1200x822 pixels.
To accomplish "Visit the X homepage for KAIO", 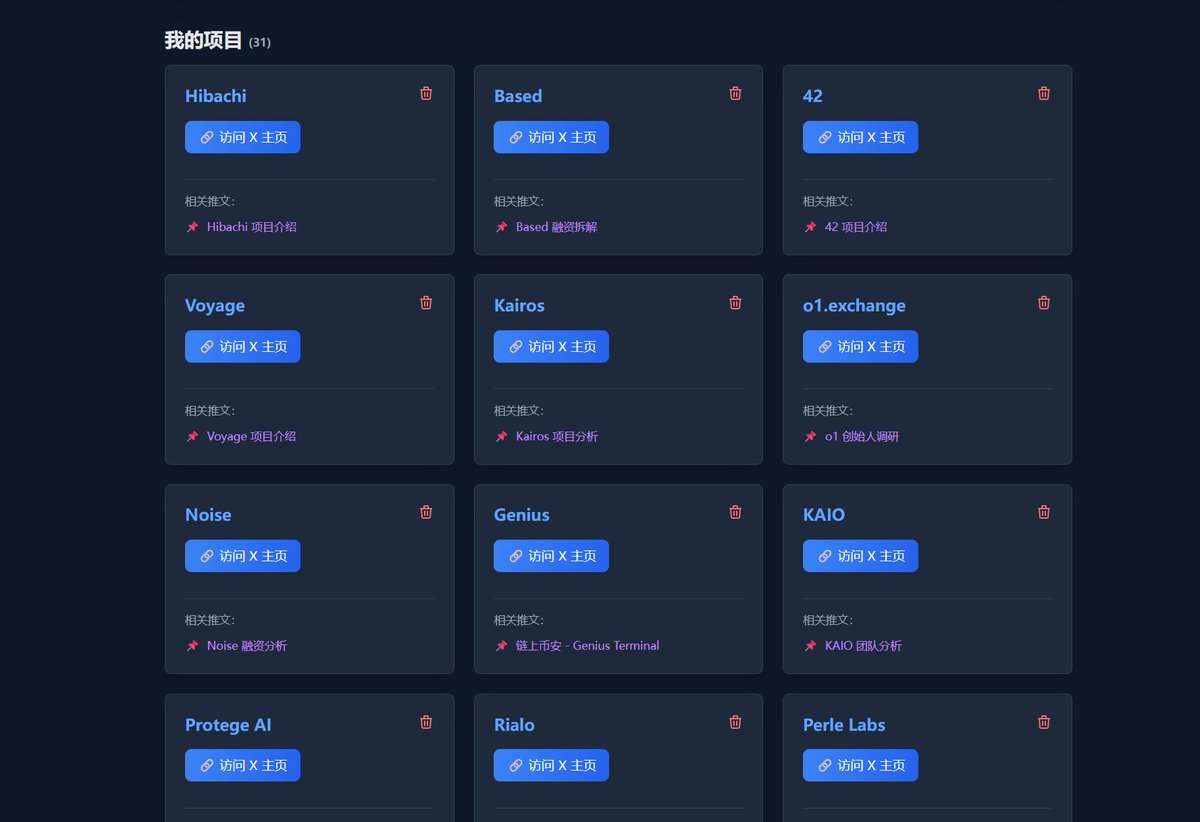I will (860, 556).
